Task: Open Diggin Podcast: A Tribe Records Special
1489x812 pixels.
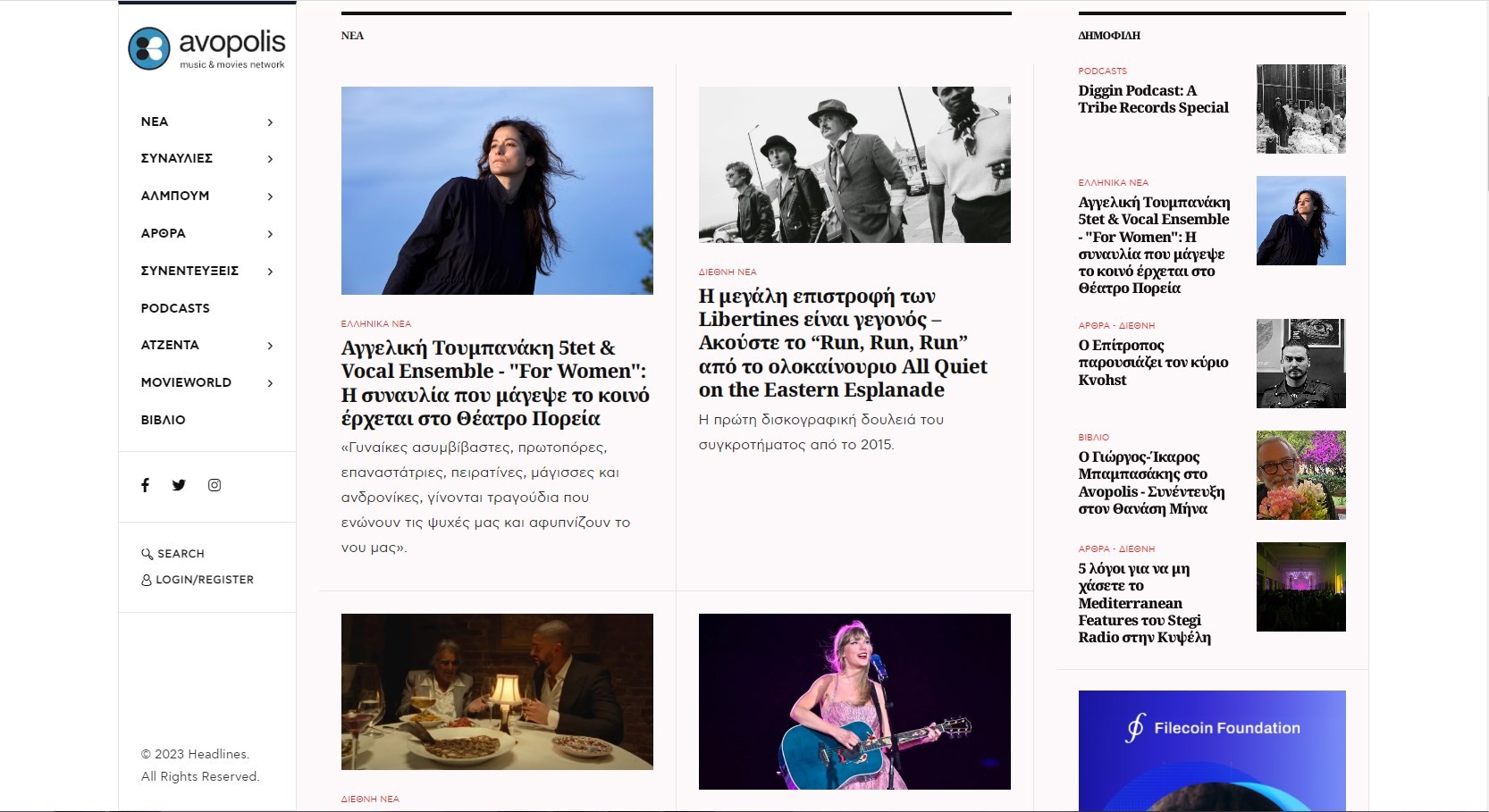Action: tap(1153, 99)
